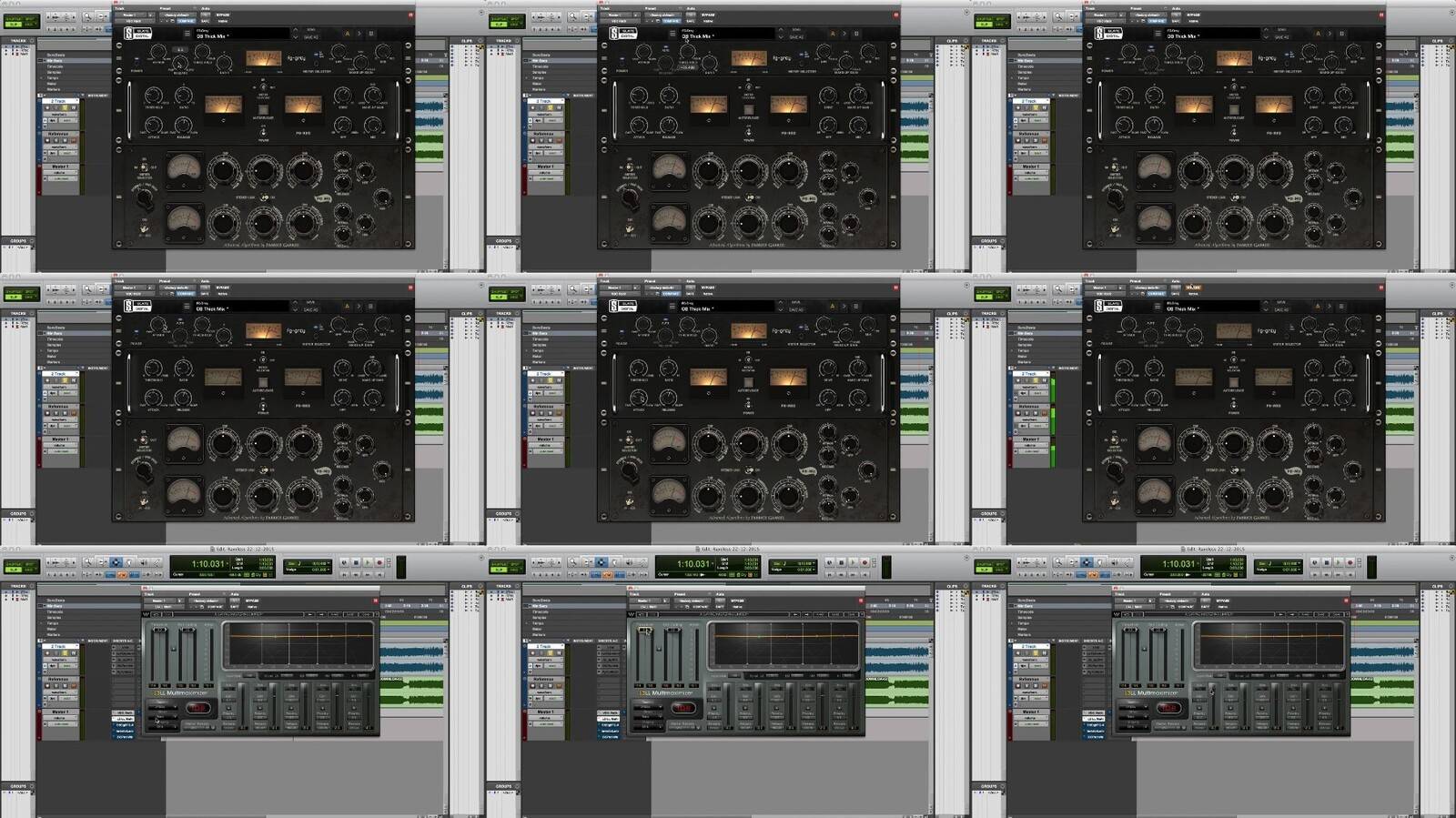Click Rewind in bottom-center frame transport
Image resolution: width=1456 pixels, height=818 pixels.
(841, 575)
